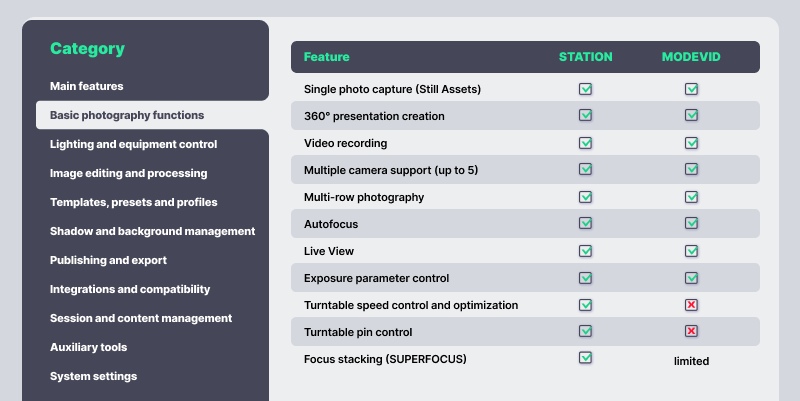
Task: Click MODEVID checkmark for Live View
Action: coord(691,250)
